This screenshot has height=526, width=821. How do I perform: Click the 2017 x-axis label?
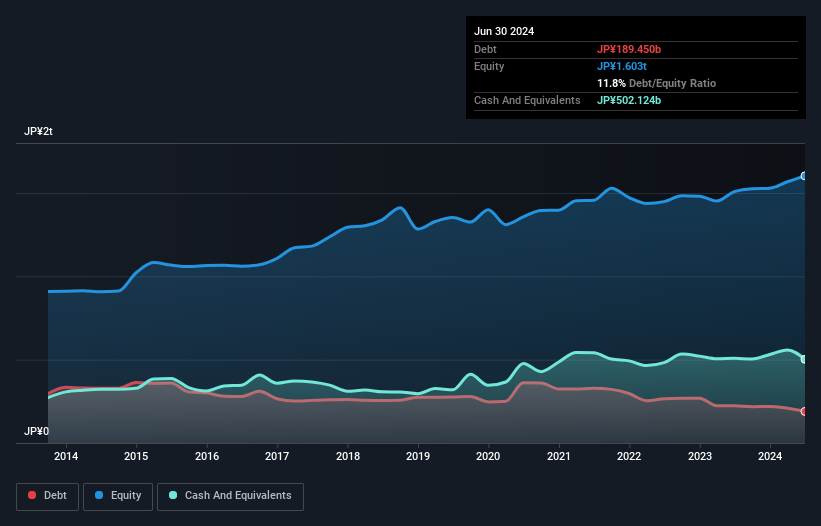277,456
